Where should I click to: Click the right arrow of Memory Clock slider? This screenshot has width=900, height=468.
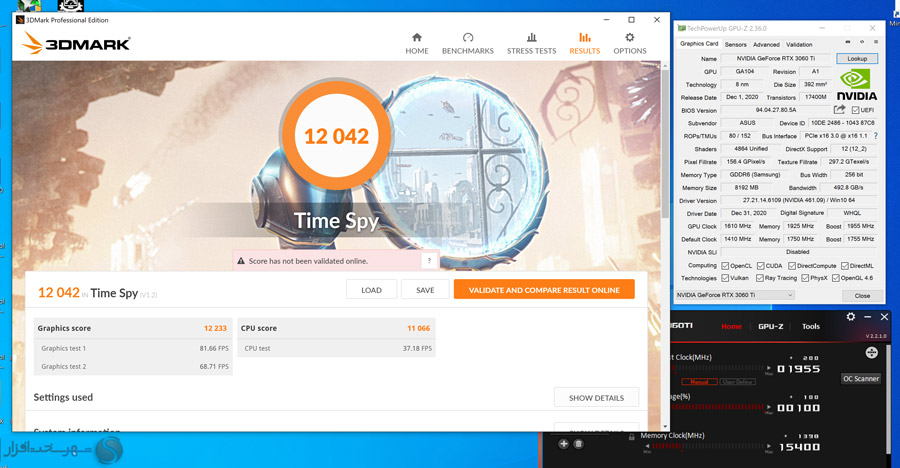point(769,446)
